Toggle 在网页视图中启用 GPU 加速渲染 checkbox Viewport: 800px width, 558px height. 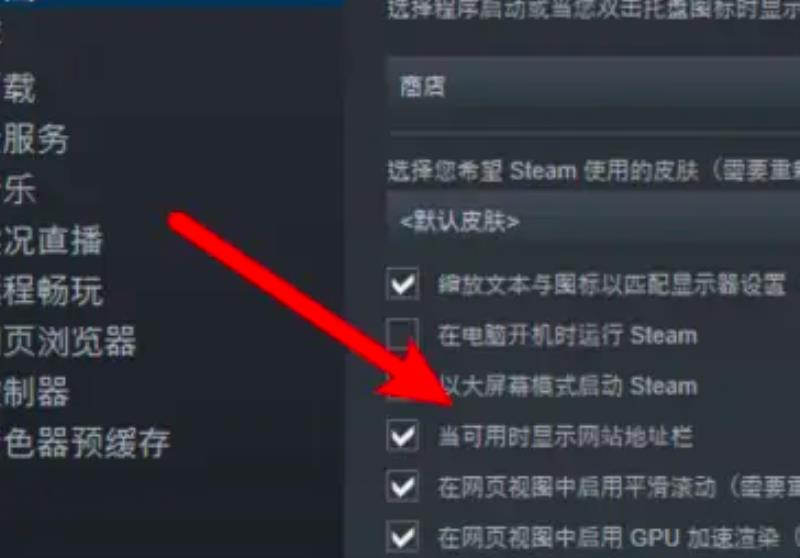point(403,537)
